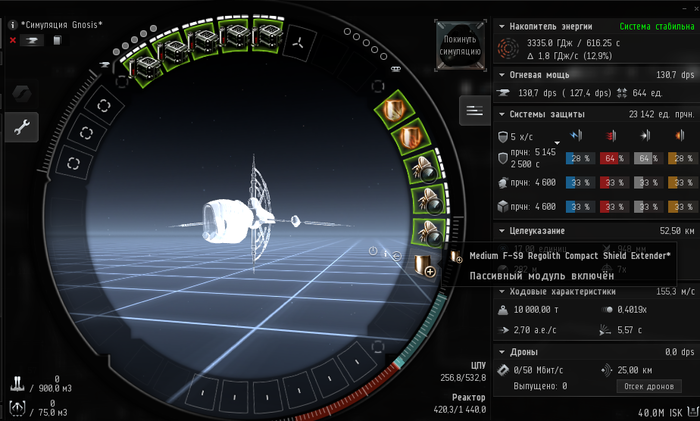This screenshot has width=700, height=421.
Task: Collapse the Накопитель энергии section
Action: (x=501, y=26)
